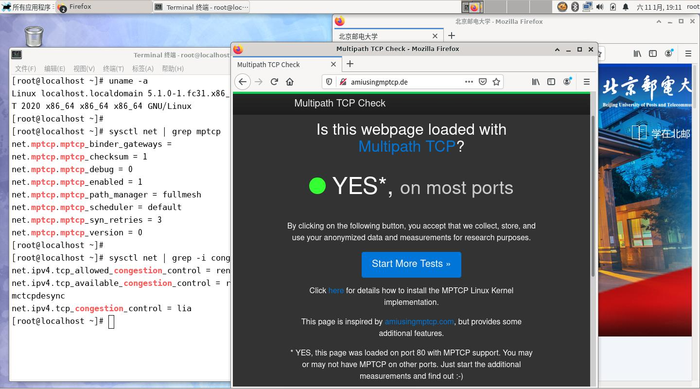
Task: Open Bluetooth tray icon in top panel
Action: point(575,7)
